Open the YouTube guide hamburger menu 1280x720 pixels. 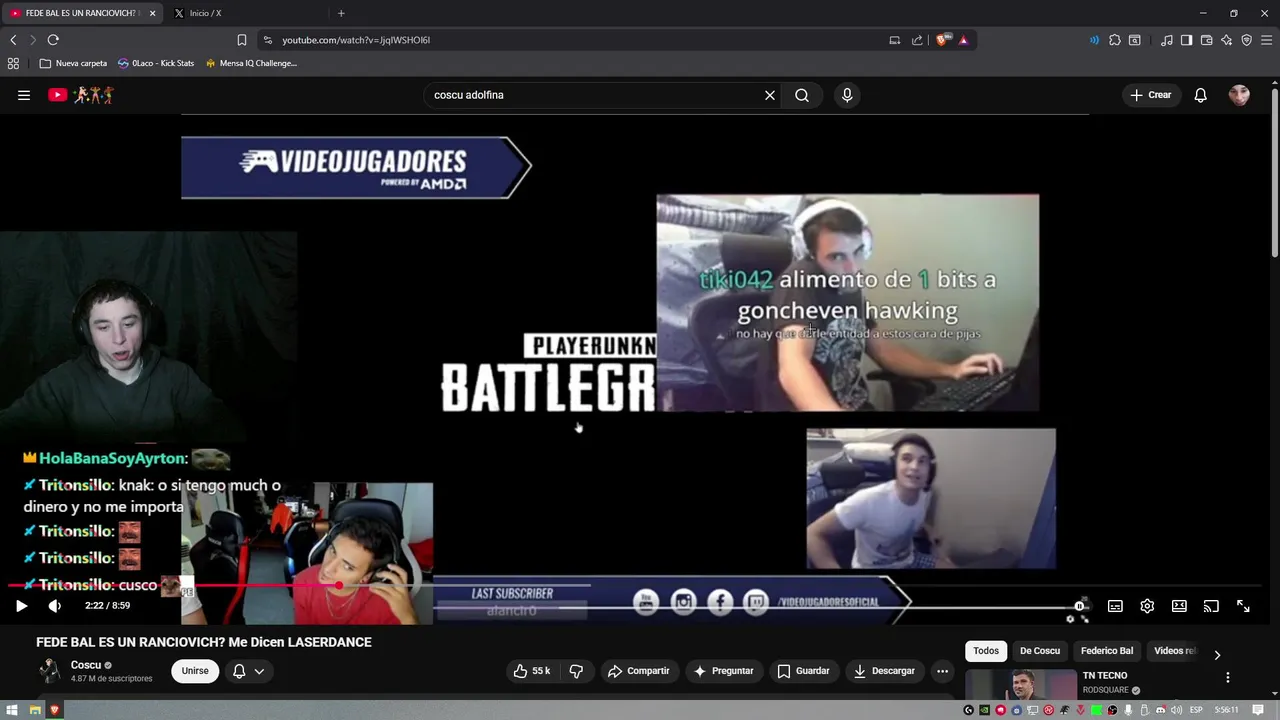pyautogui.click(x=24, y=95)
